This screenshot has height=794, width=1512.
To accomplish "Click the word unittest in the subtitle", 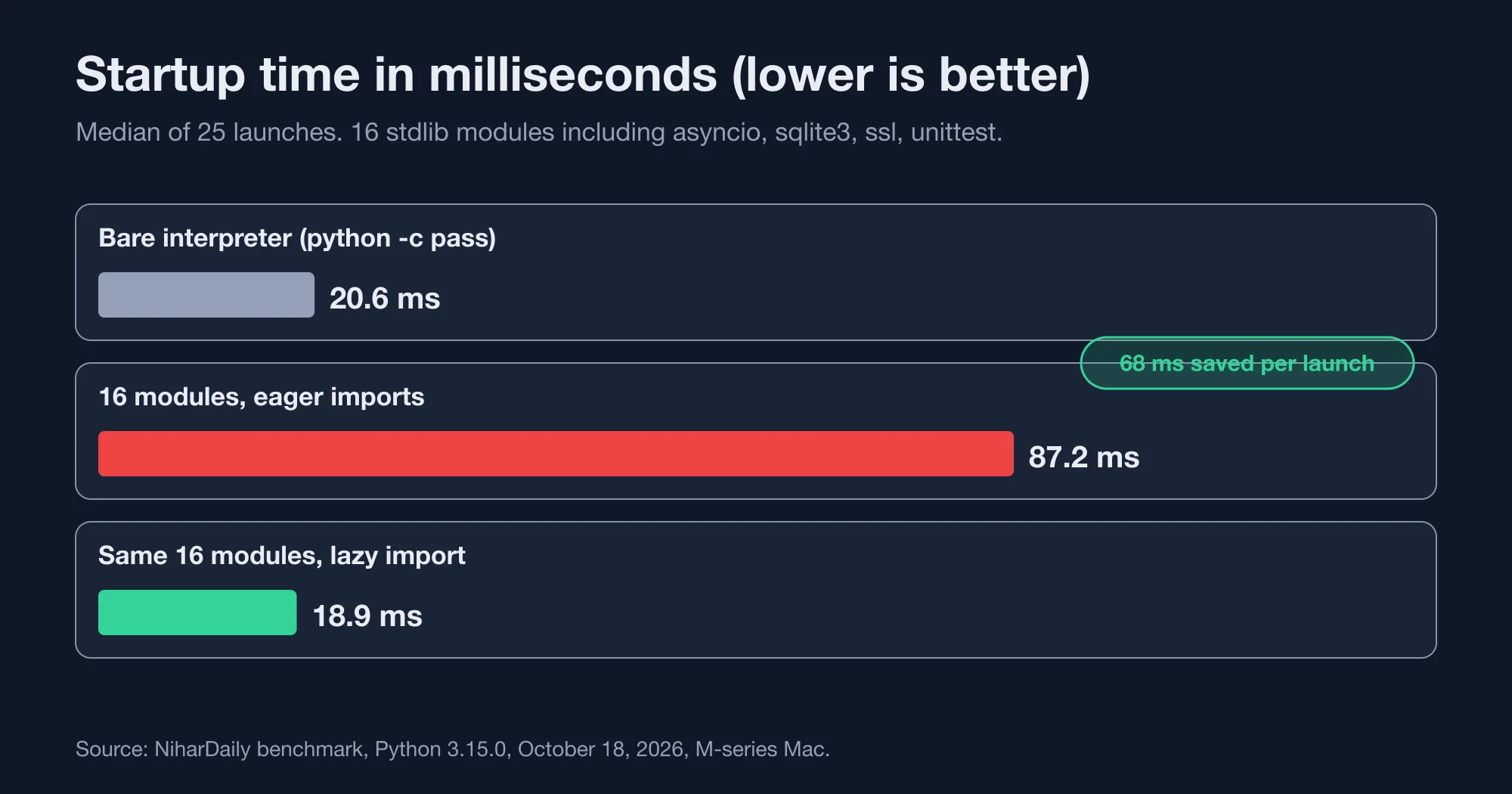I will pyautogui.click(x=956, y=132).
